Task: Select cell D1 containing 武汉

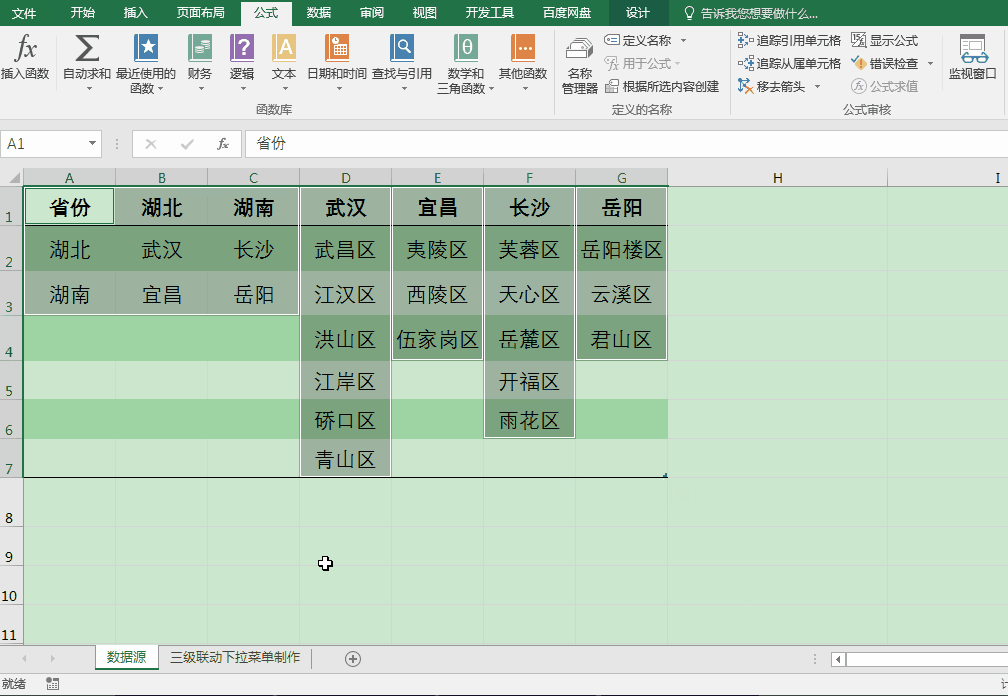Action: [345, 207]
